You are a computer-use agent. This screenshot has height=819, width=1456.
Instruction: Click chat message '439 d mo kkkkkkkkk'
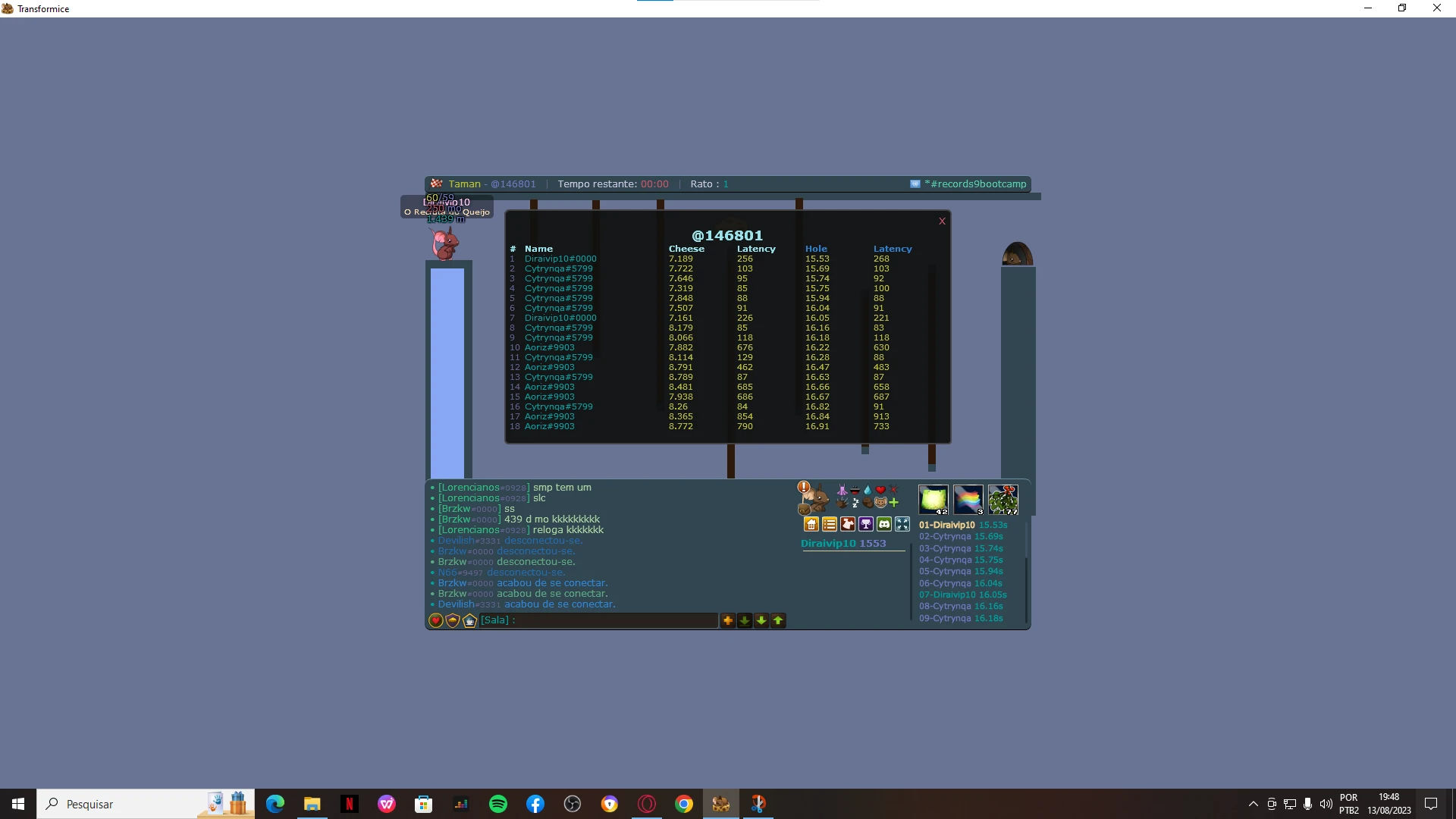(x=552, y=519)
